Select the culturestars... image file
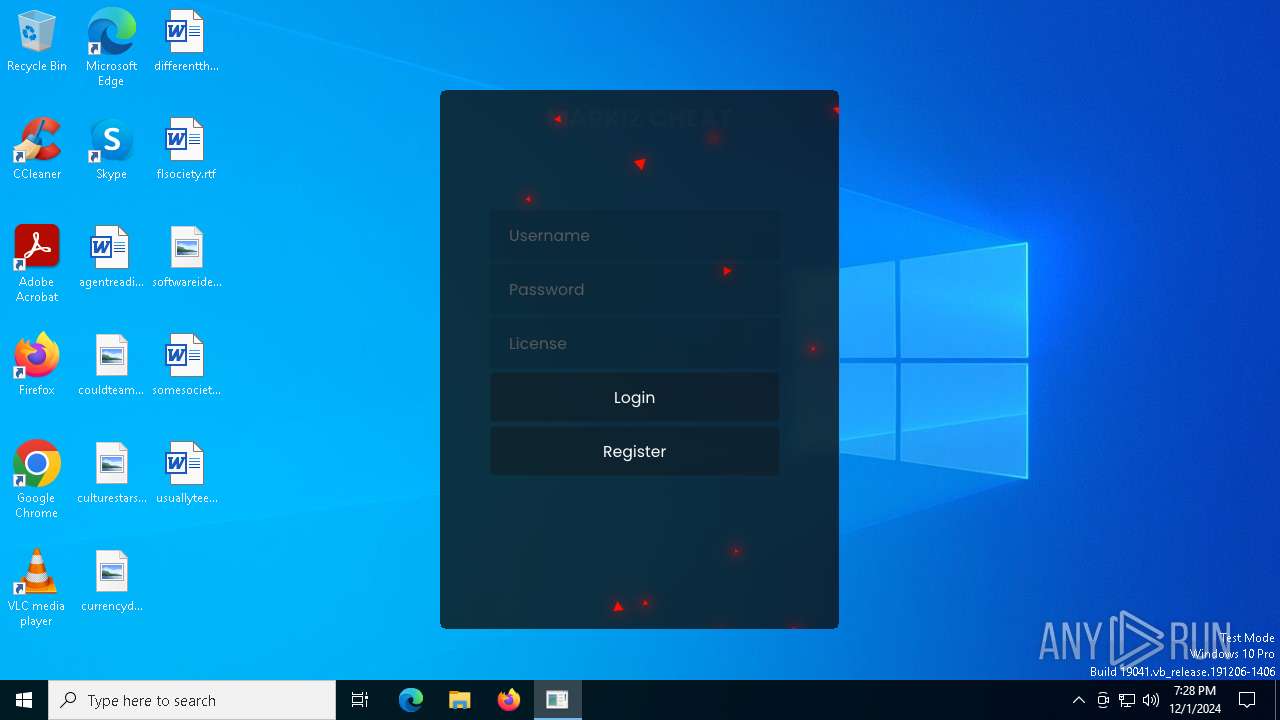1280x720 pixels. [x=111, y=473]
